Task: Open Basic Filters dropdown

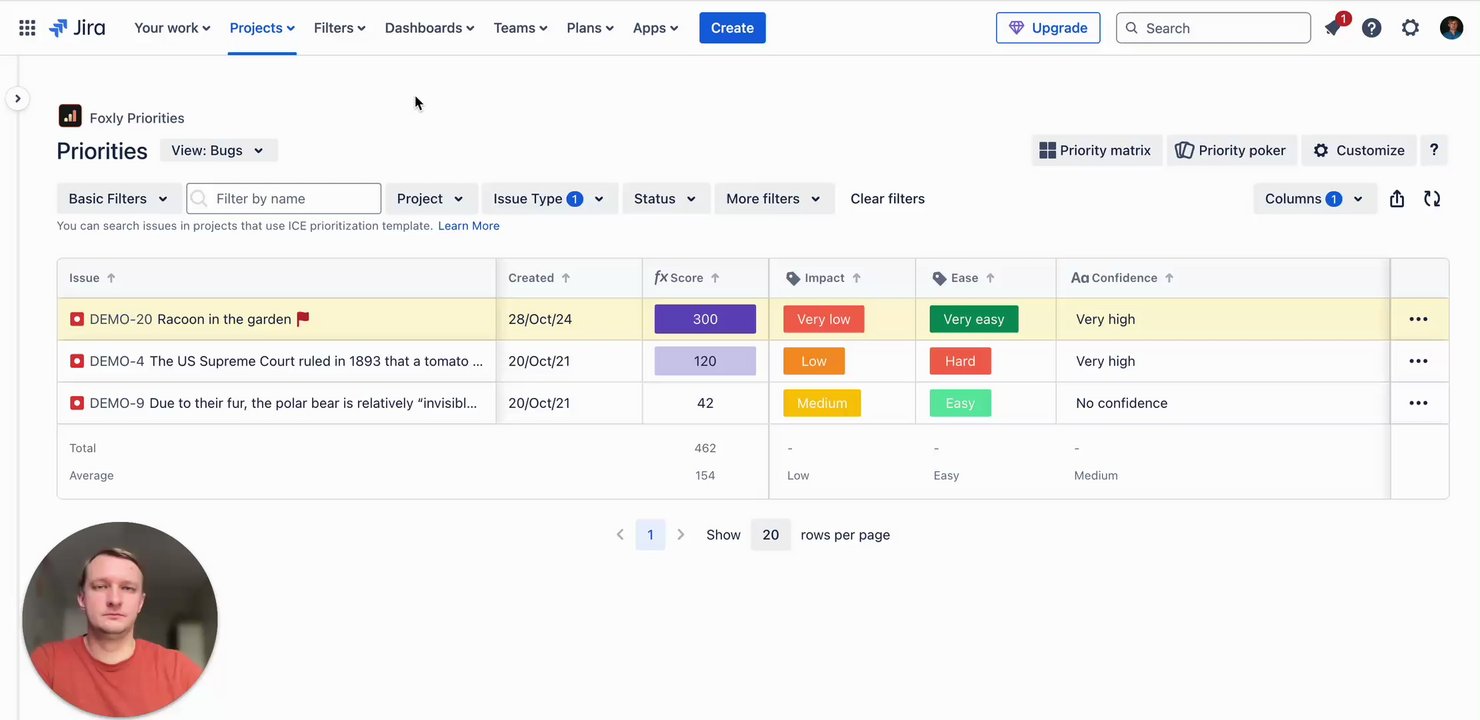Action: click(x=119, y=199)
